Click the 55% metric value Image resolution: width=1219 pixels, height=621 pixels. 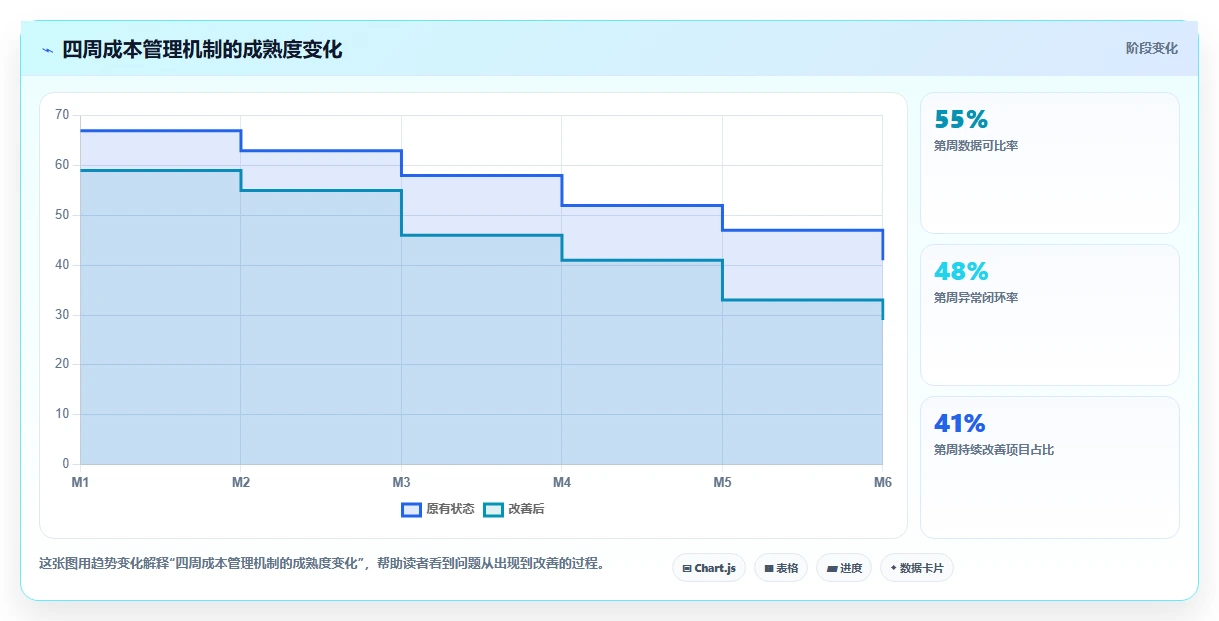pos(961,120)
